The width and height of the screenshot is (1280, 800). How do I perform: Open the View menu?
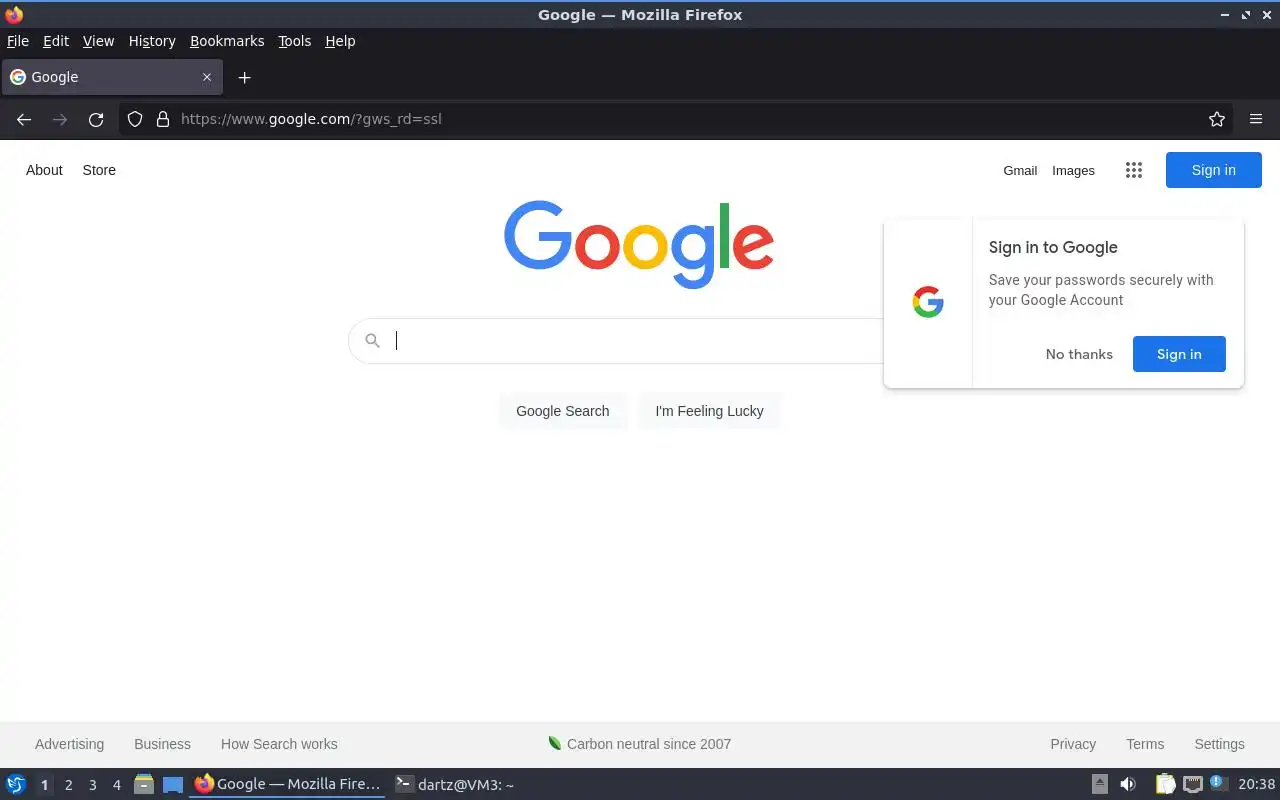[98, 41]
